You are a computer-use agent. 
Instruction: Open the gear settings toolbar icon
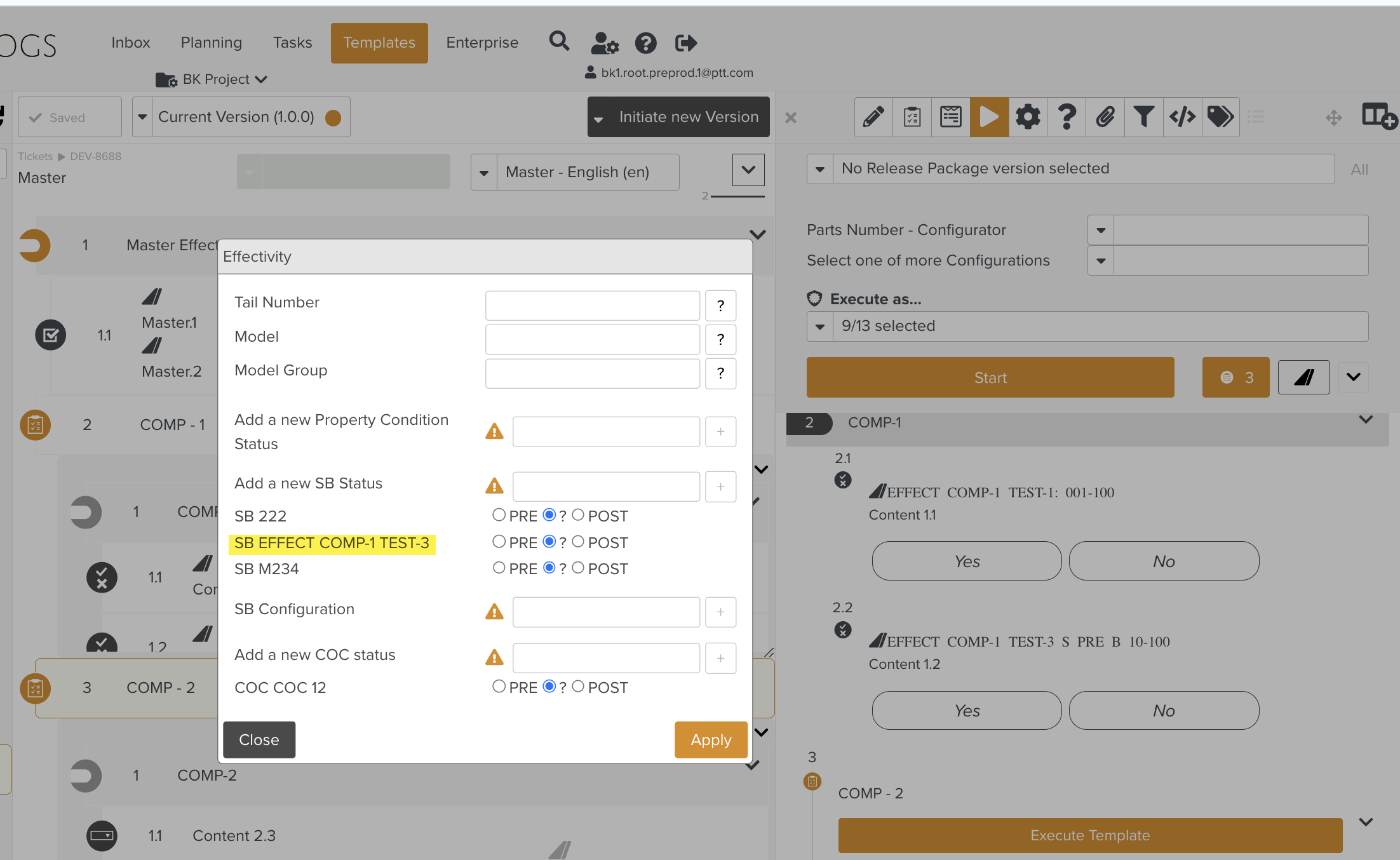click(1028, 117)
